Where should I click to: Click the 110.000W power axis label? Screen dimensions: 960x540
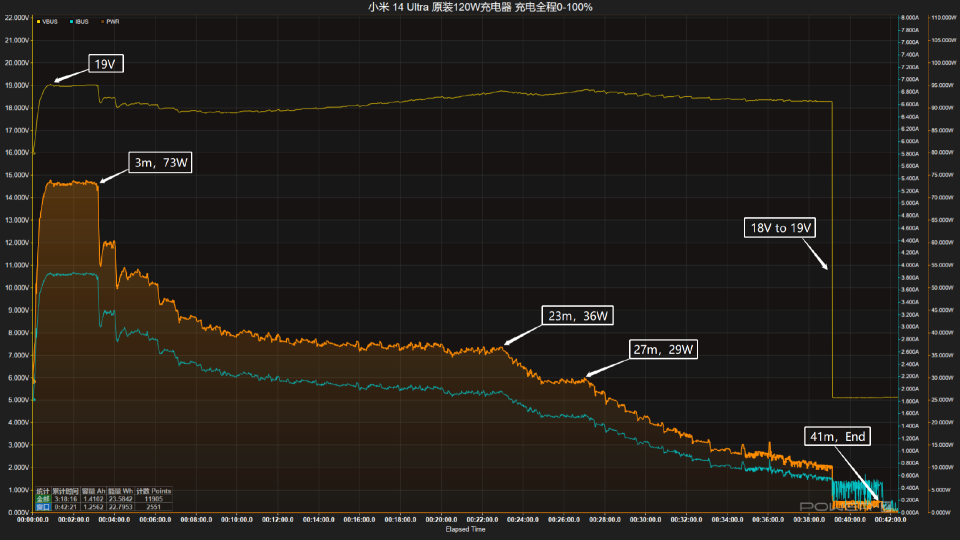(943, 18)
